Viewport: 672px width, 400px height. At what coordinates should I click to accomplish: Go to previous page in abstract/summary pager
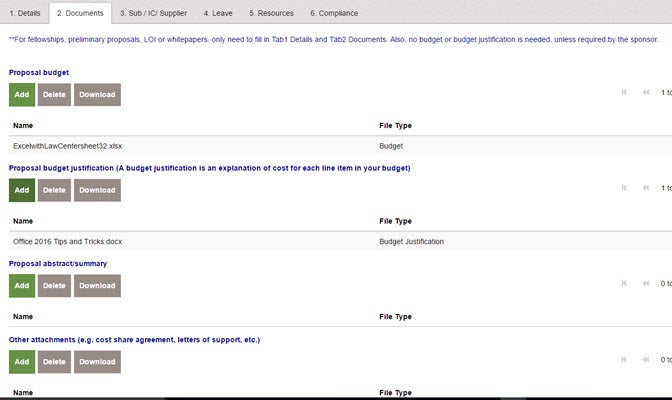click(645, 283)
